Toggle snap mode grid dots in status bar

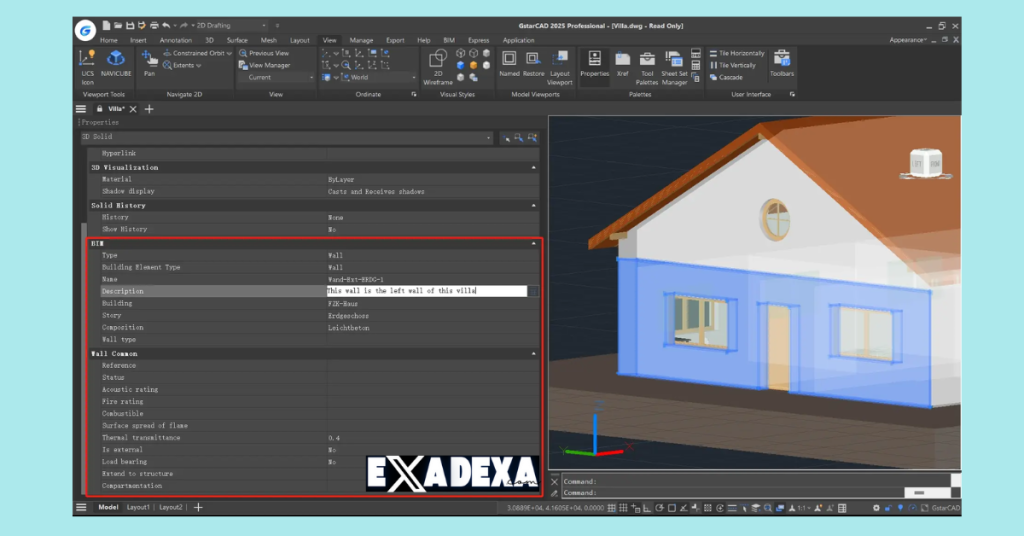pos(623,508)
